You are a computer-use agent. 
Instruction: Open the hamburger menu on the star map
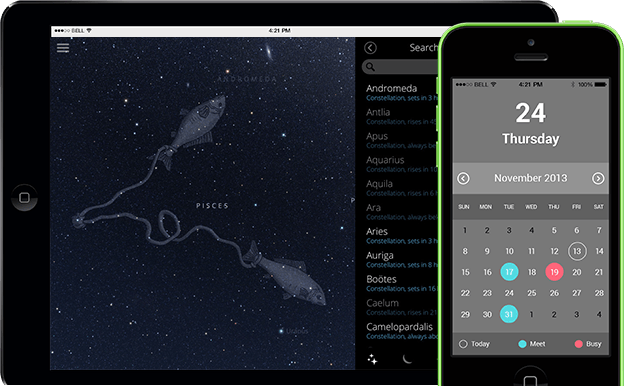pyautogui.click(x=63, y=48)
